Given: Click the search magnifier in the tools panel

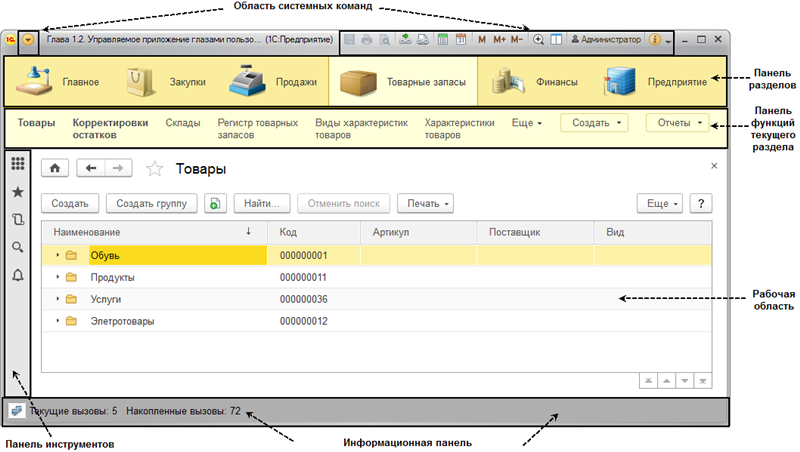Looking at the screenshot, I should [17, 247].
